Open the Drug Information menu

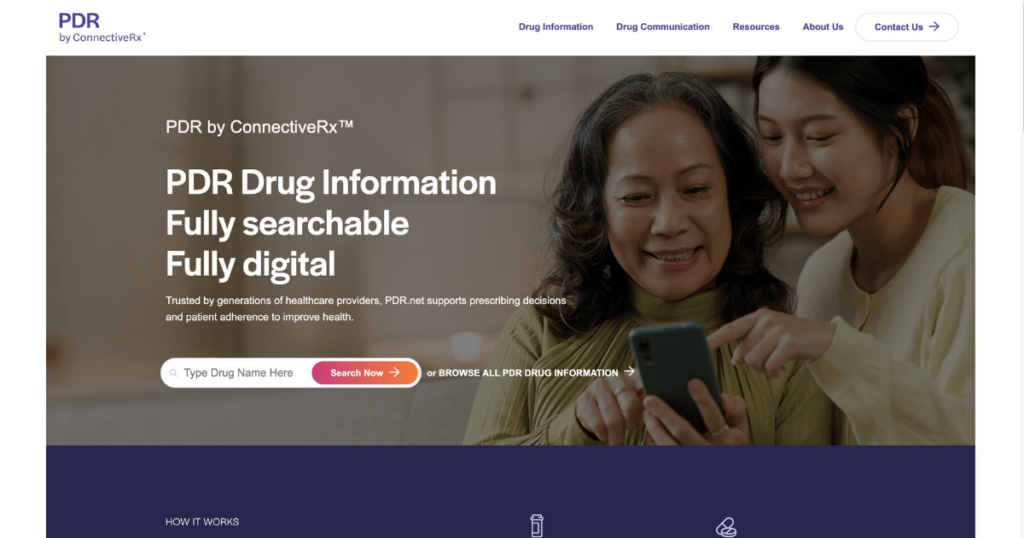(x=556, y=27)
